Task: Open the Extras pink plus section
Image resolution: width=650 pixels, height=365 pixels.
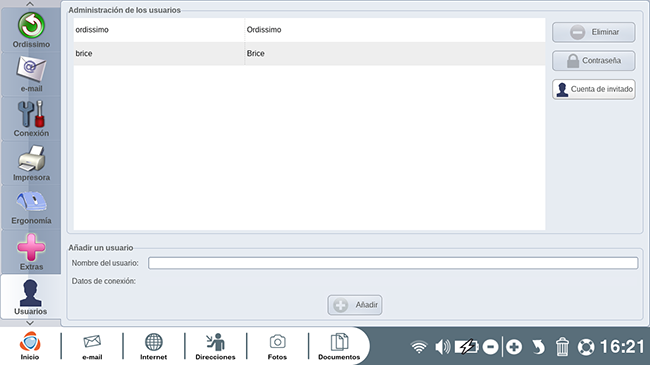Action: tap(31, 251)
